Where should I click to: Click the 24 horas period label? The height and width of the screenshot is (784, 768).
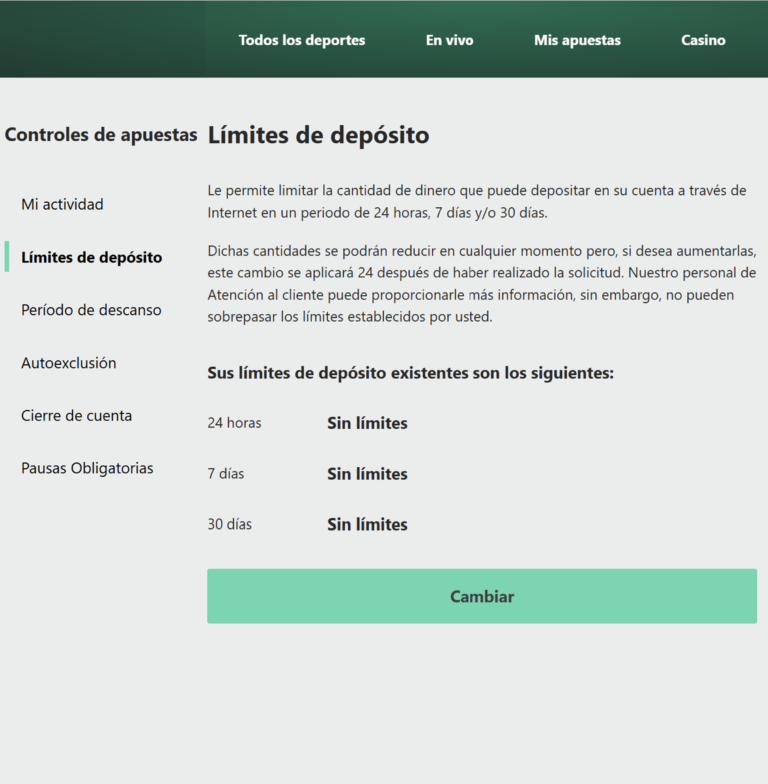[234, 423]
